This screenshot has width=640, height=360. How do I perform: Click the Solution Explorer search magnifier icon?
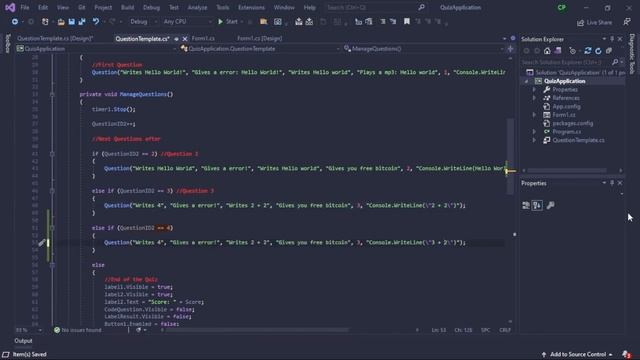click(615, 62)
